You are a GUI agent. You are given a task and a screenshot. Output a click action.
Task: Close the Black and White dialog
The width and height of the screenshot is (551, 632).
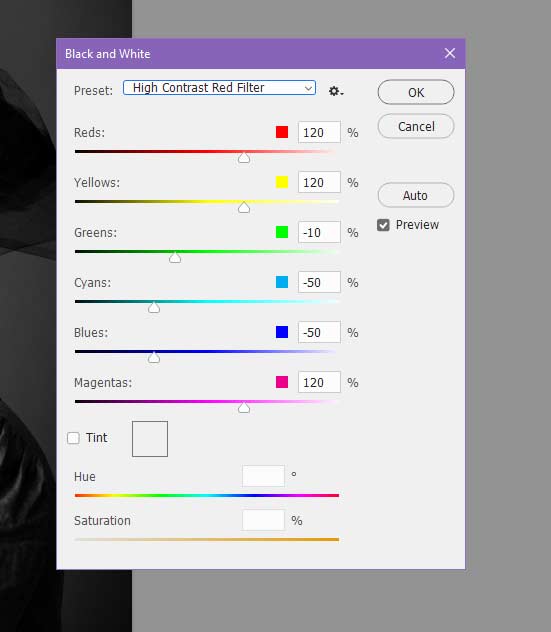(450, 53)
